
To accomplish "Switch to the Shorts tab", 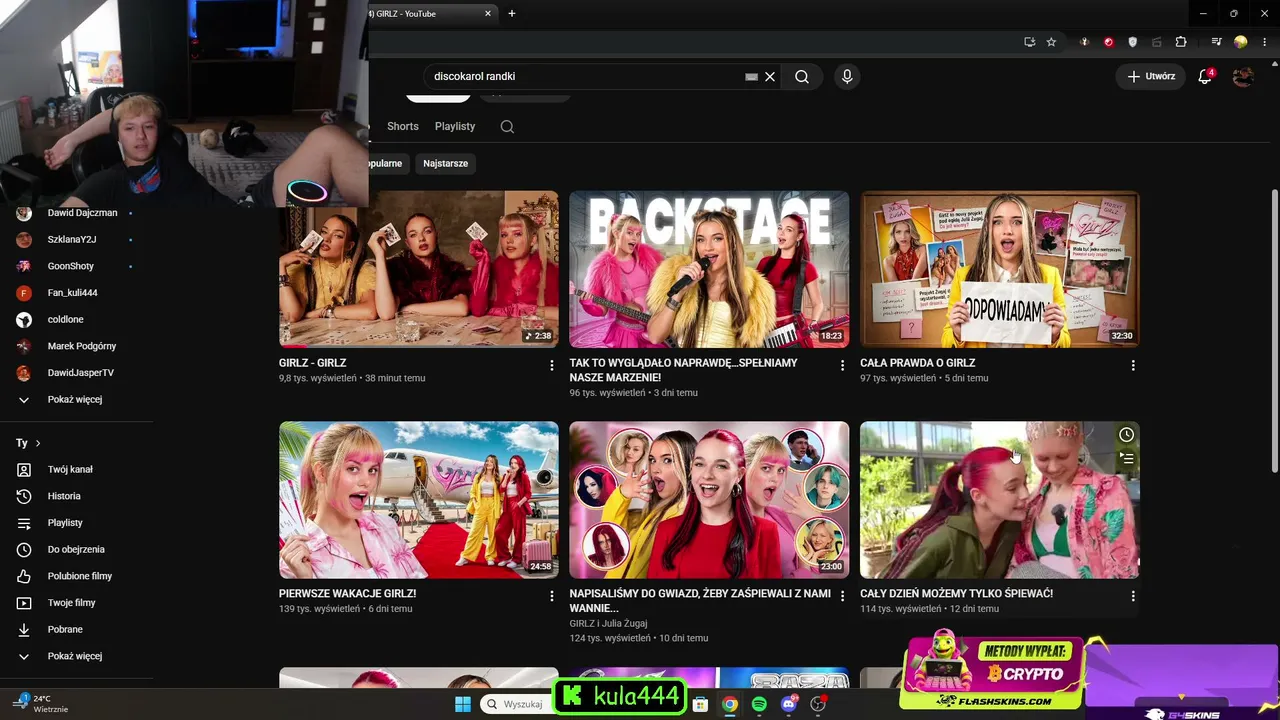I will 403,126.
